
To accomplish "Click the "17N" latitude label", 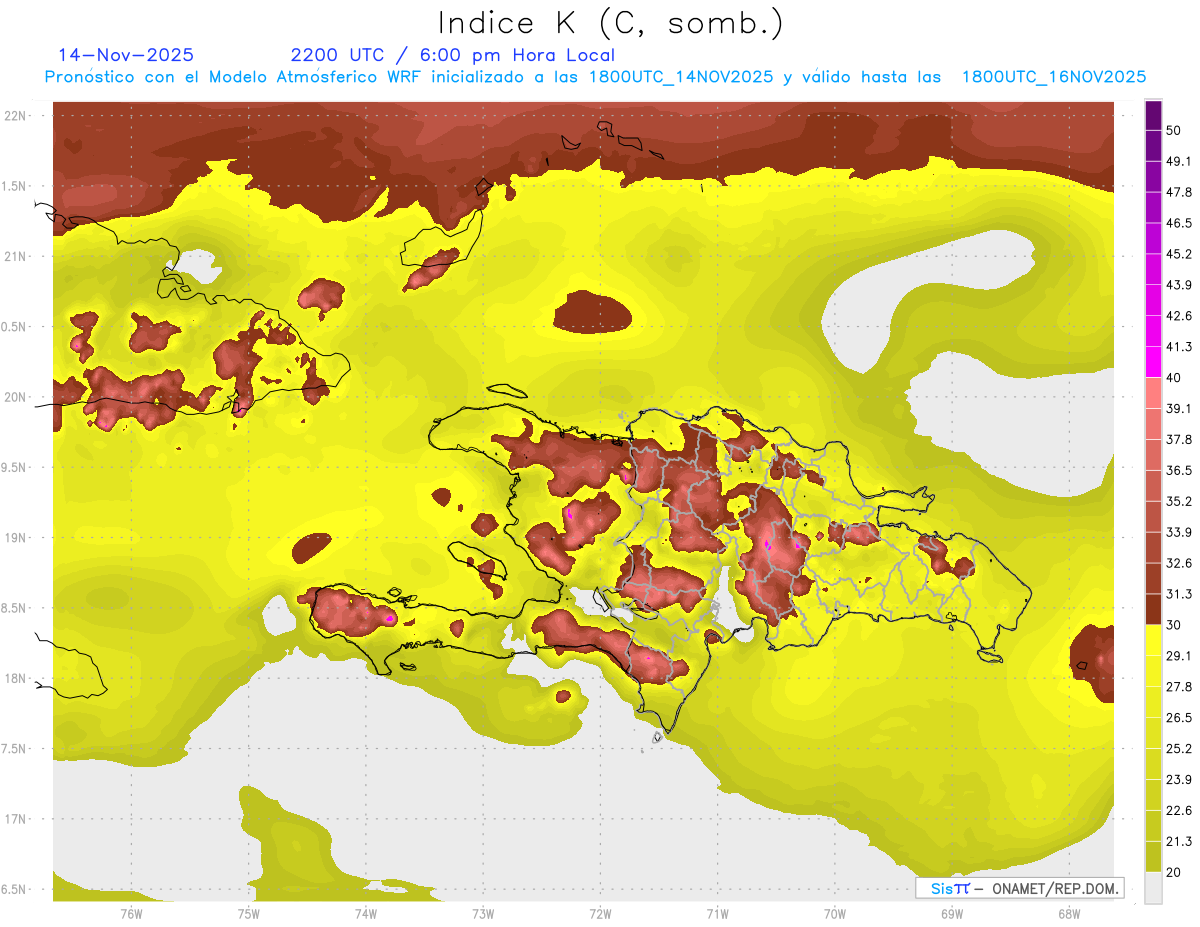I will [16, 819].
